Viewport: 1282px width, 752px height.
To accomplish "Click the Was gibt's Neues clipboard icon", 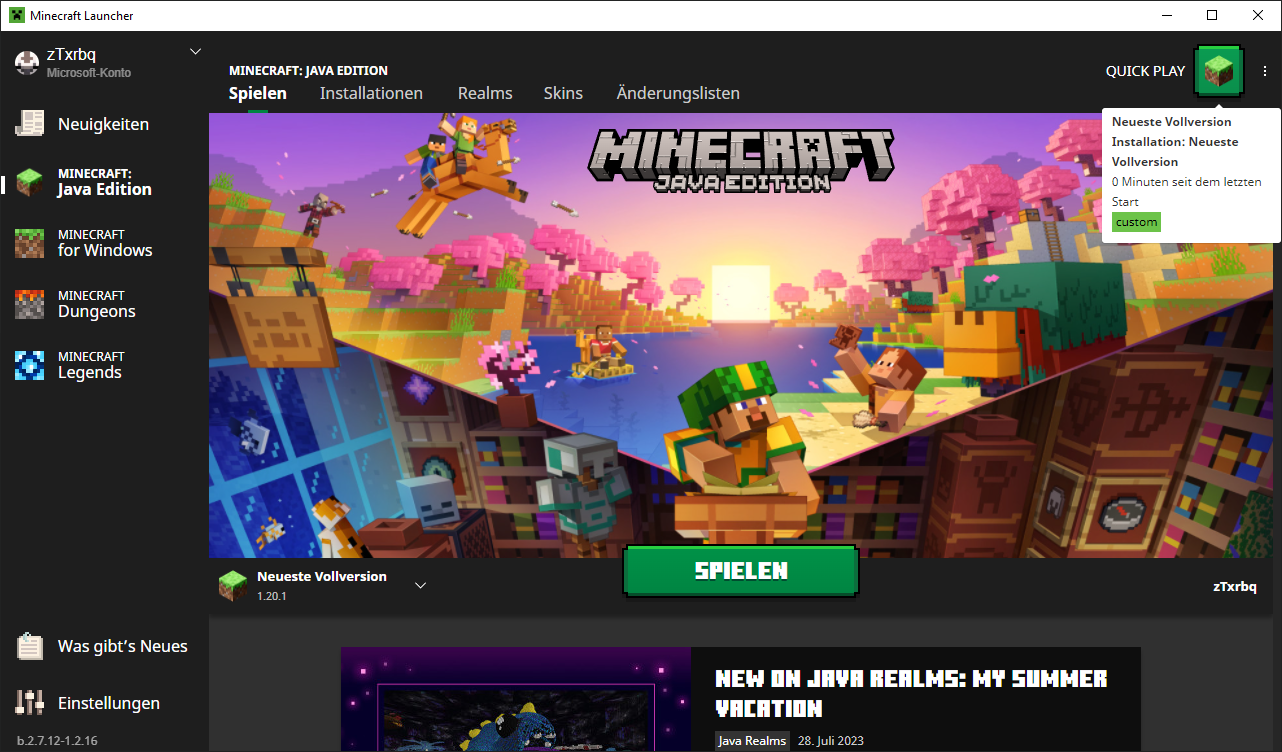I will click(x=30, y=646).
